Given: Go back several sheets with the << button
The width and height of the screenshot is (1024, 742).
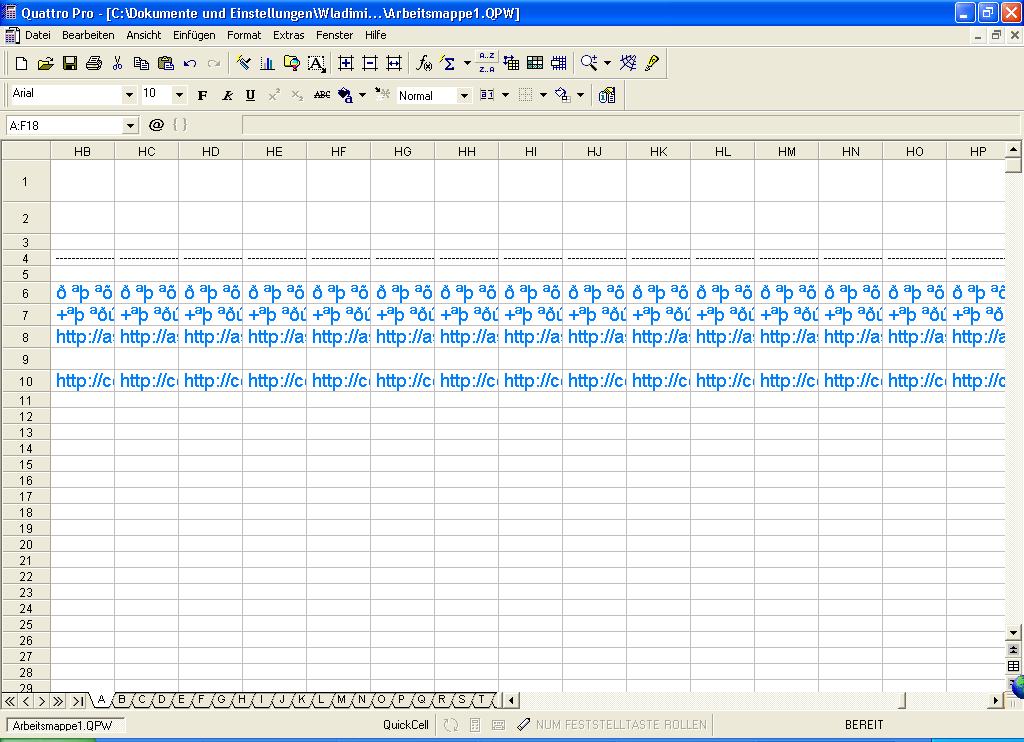Looking at the screenshot, I should tap(10, 702).
